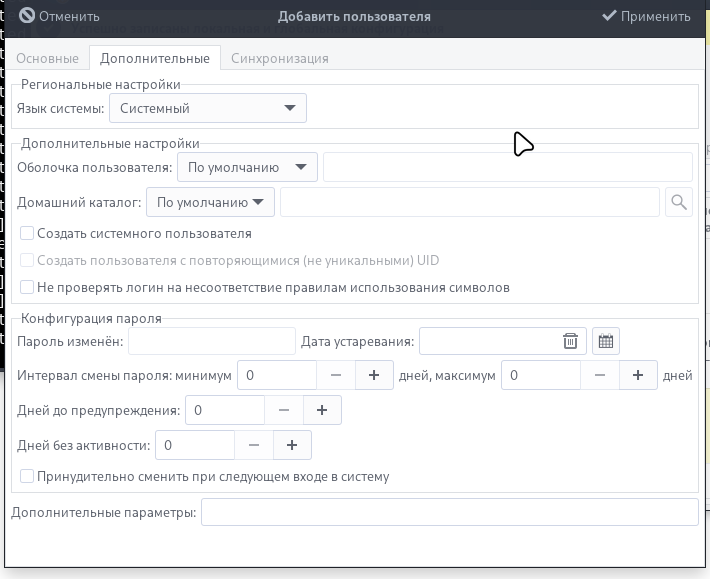Image resolution: width=710 pixels, height=579 pixels.
Task: Open the 'Синхронизация' tab
Action: tap(279, 58)
